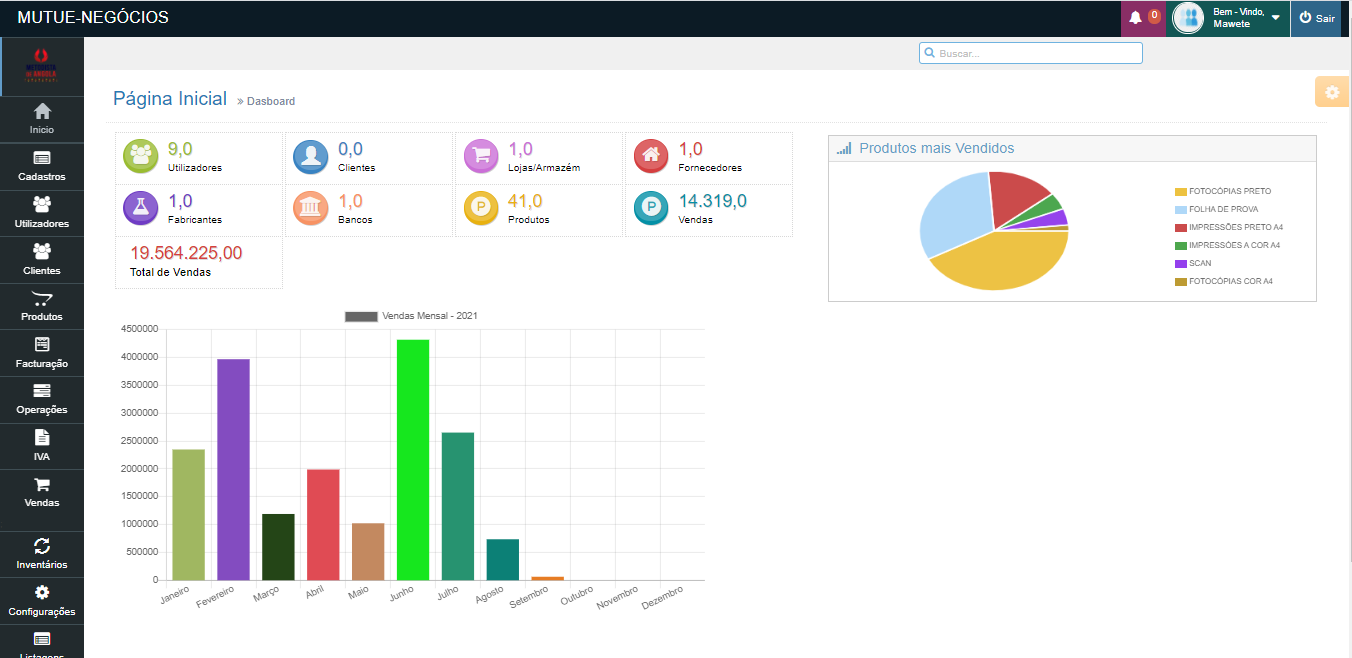
Task: Expand Facturação sidebar menu
Action: [42, 352]
